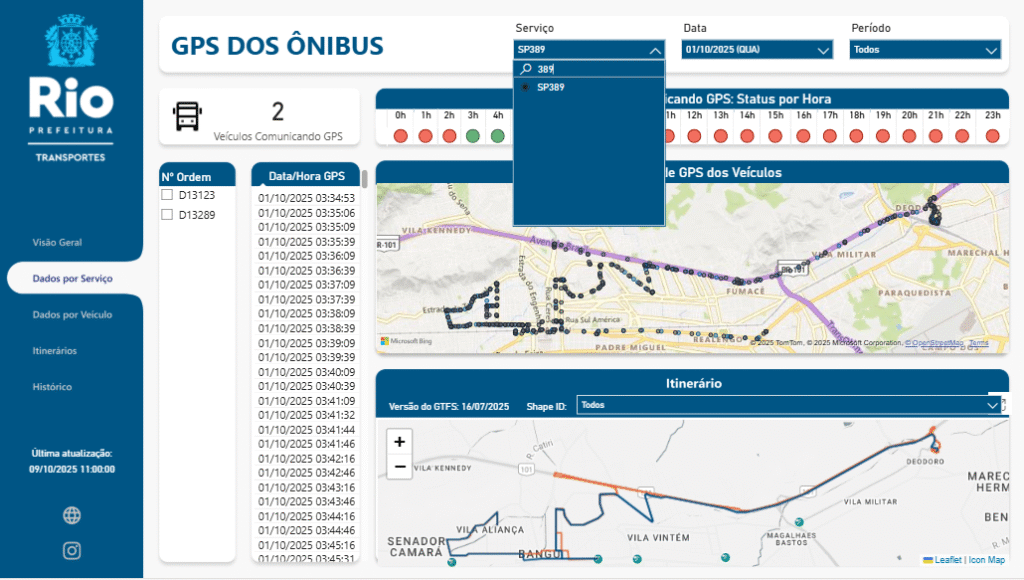Click the globe website icon in sidebar

72,515
